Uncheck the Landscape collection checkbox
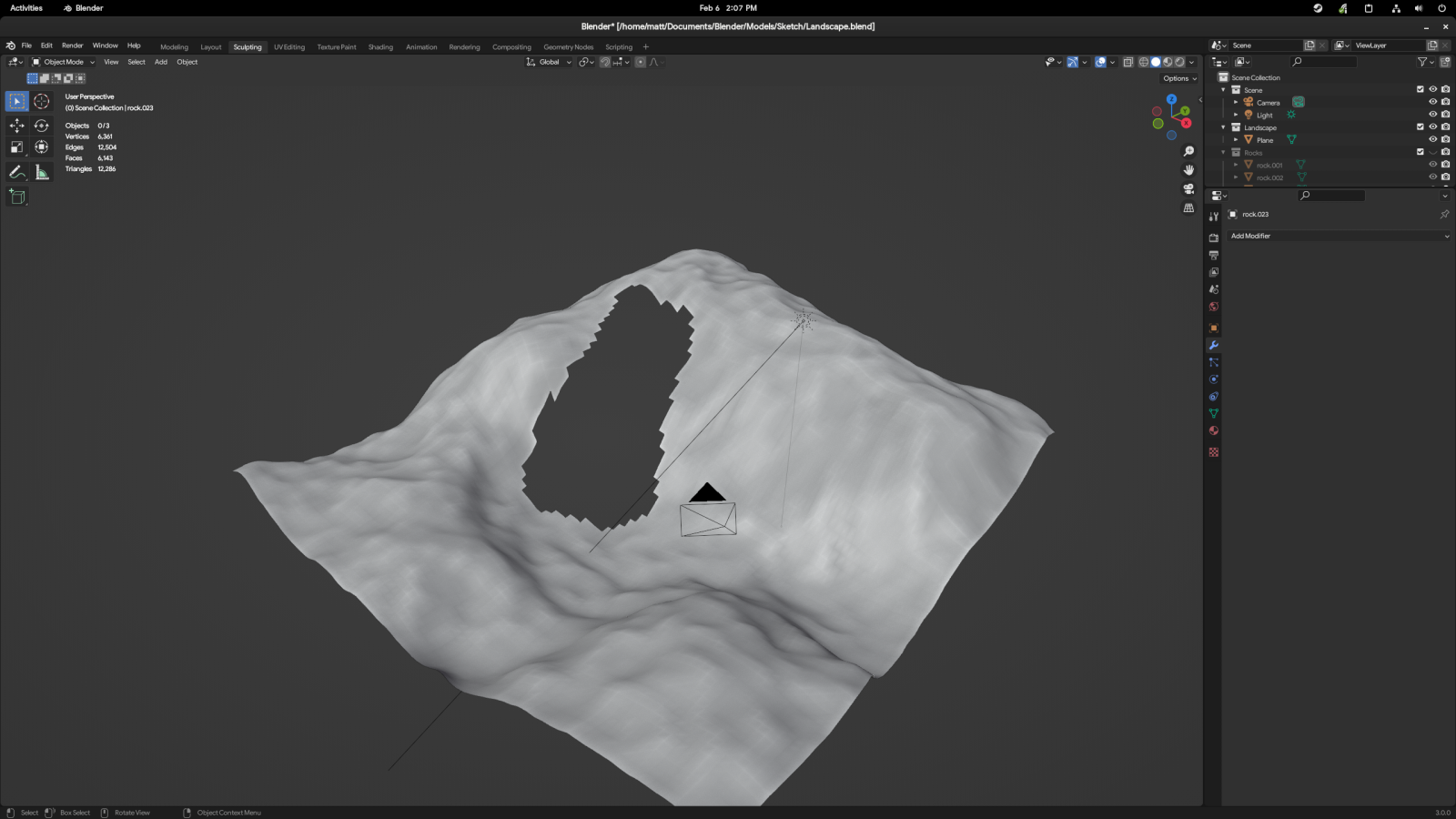 [x=1420, y=126]
